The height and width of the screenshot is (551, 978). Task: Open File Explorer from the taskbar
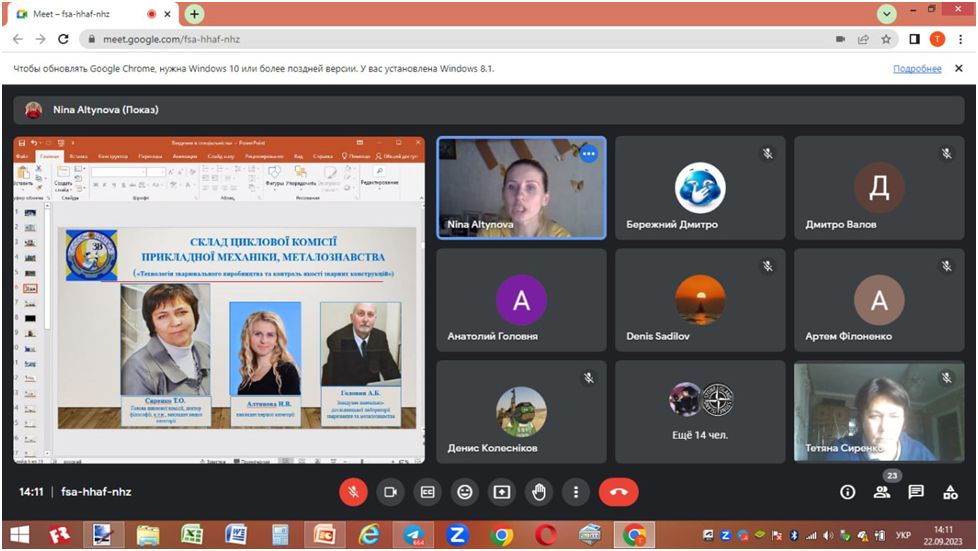click(147, 535)
